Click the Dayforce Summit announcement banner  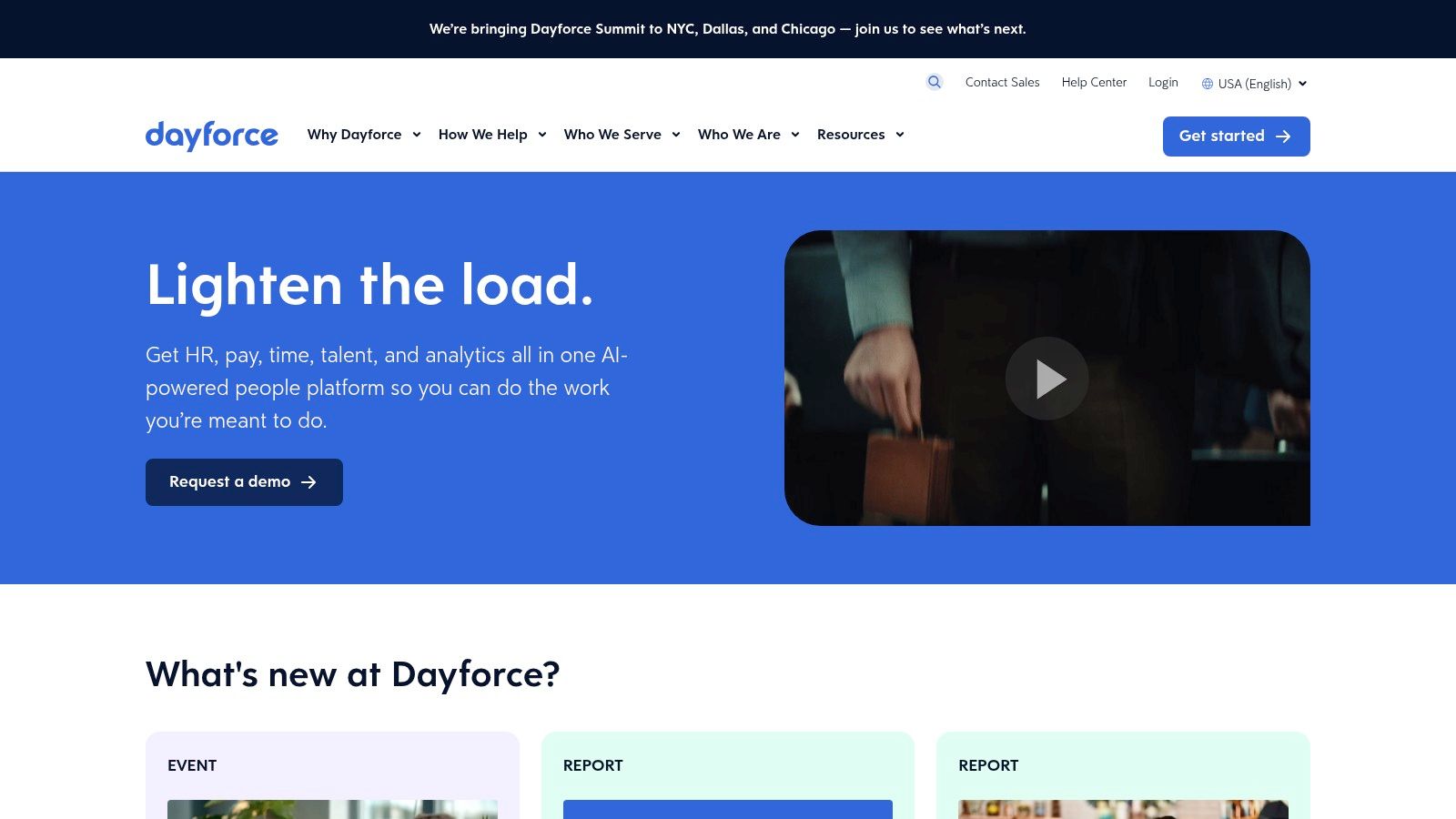point(728,28)
